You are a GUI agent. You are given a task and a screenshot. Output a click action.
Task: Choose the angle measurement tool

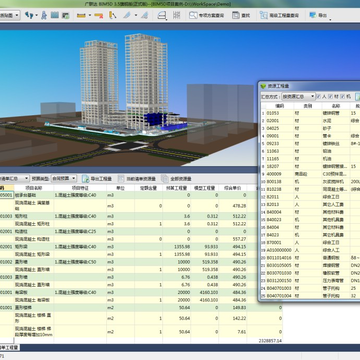tap(113, 15)
